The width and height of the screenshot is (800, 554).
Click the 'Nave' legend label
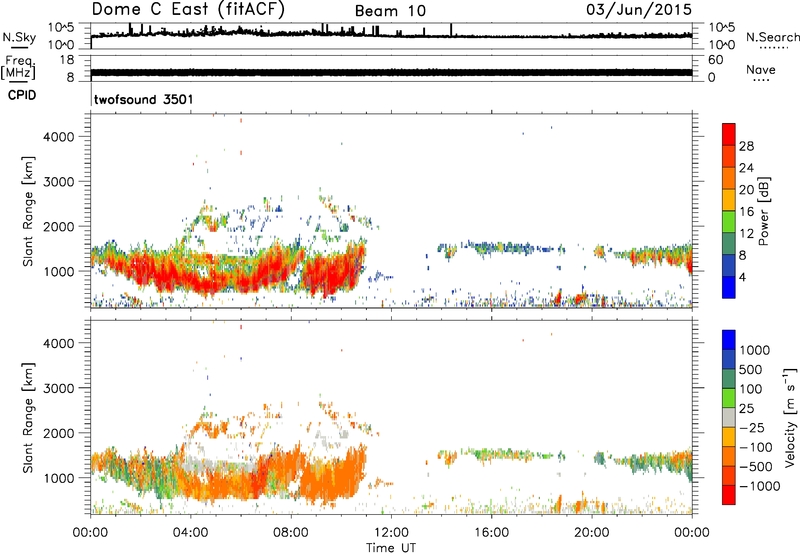[x=761, y=70]
